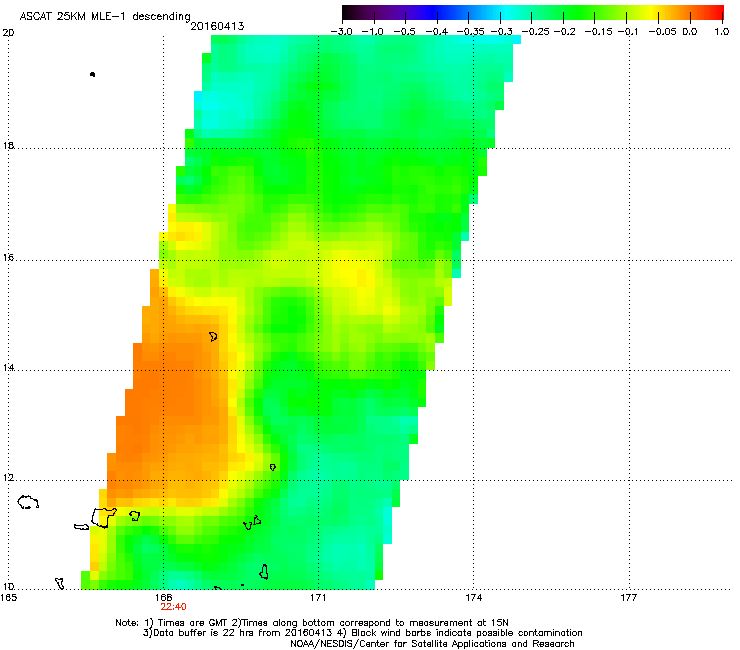This screenshot has width=740, height=650.
Task: Click the colorbar label -0.35
Action: pyautogui.click(x=471, y=32)
